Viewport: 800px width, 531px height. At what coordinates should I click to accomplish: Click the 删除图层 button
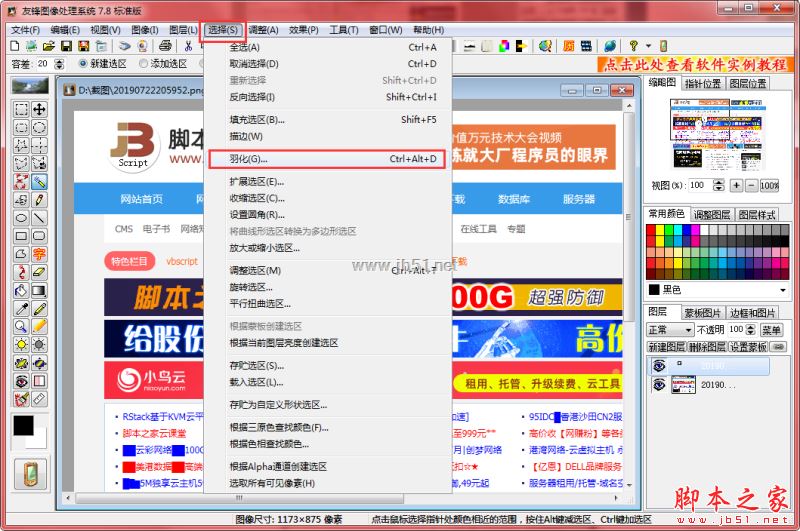click(706, 347)
